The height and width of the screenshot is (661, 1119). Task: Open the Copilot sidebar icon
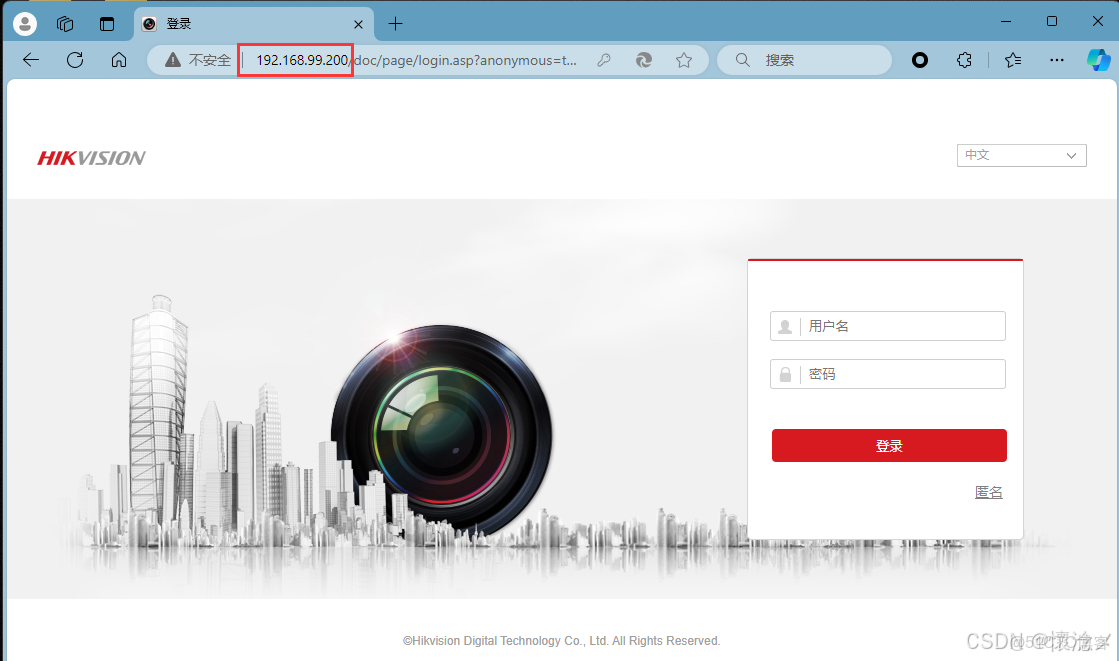point(1099,60)
